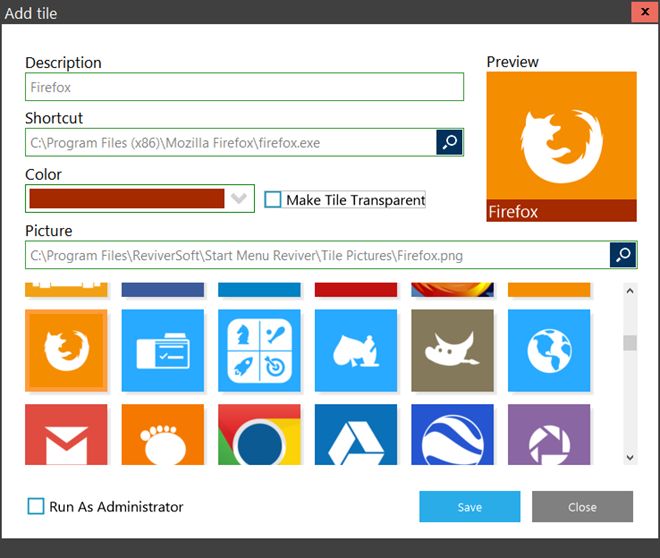
Task: Click the Save button
Action: pos(470,507)
